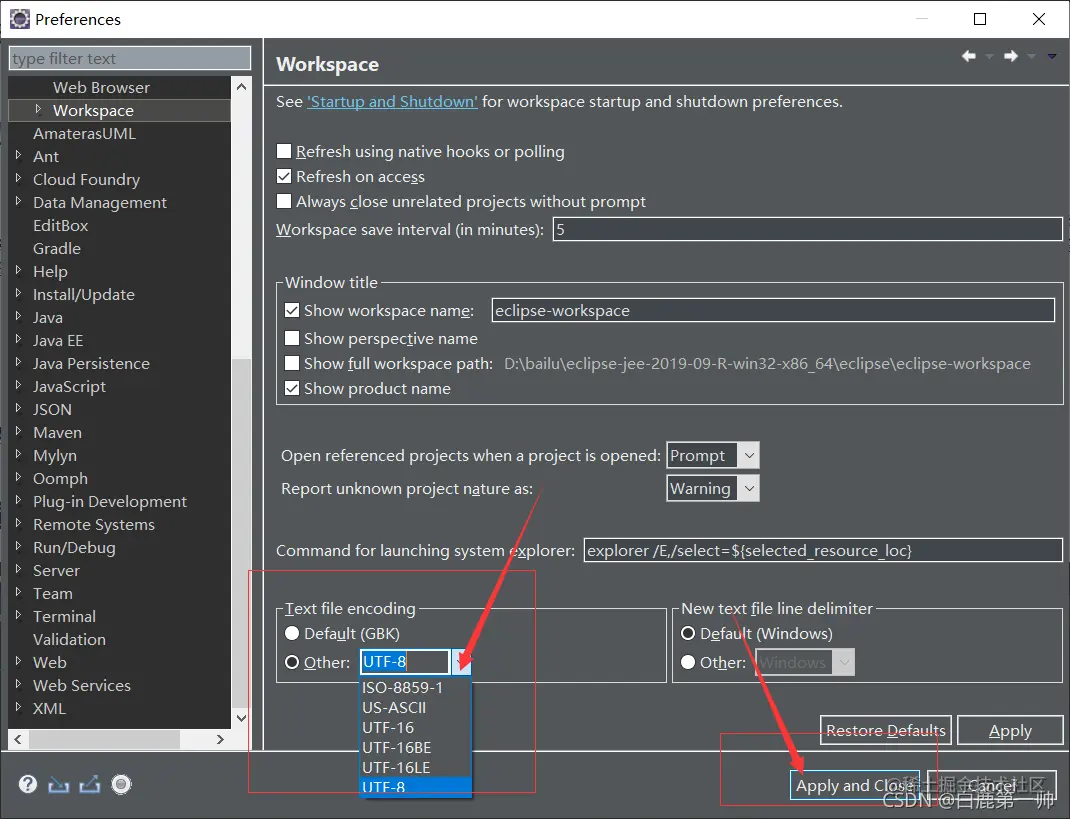Open the view menu triangle at top right
The width and height of the screenshot is (1070, 819).
(1052, 57)
